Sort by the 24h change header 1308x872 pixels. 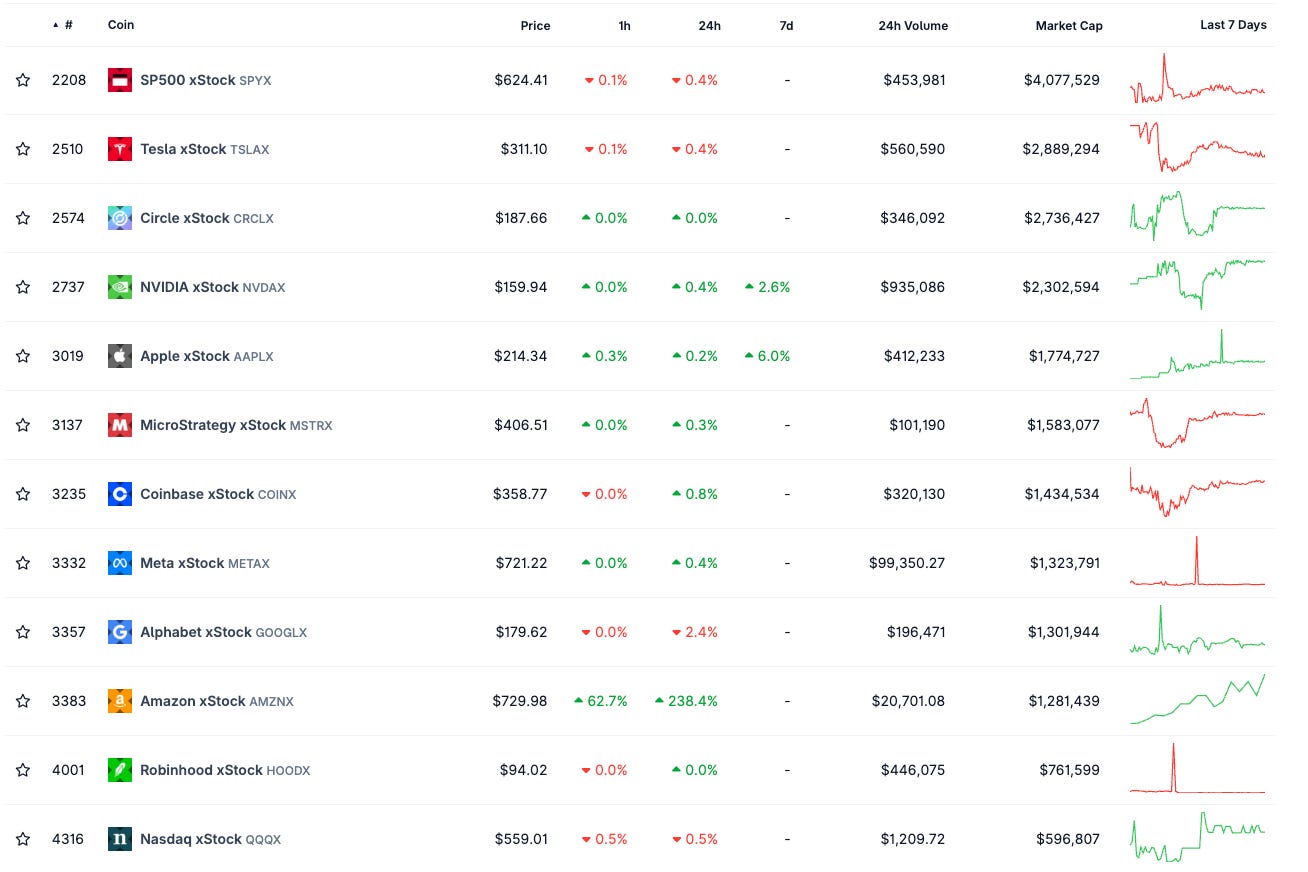pos(709,25)
